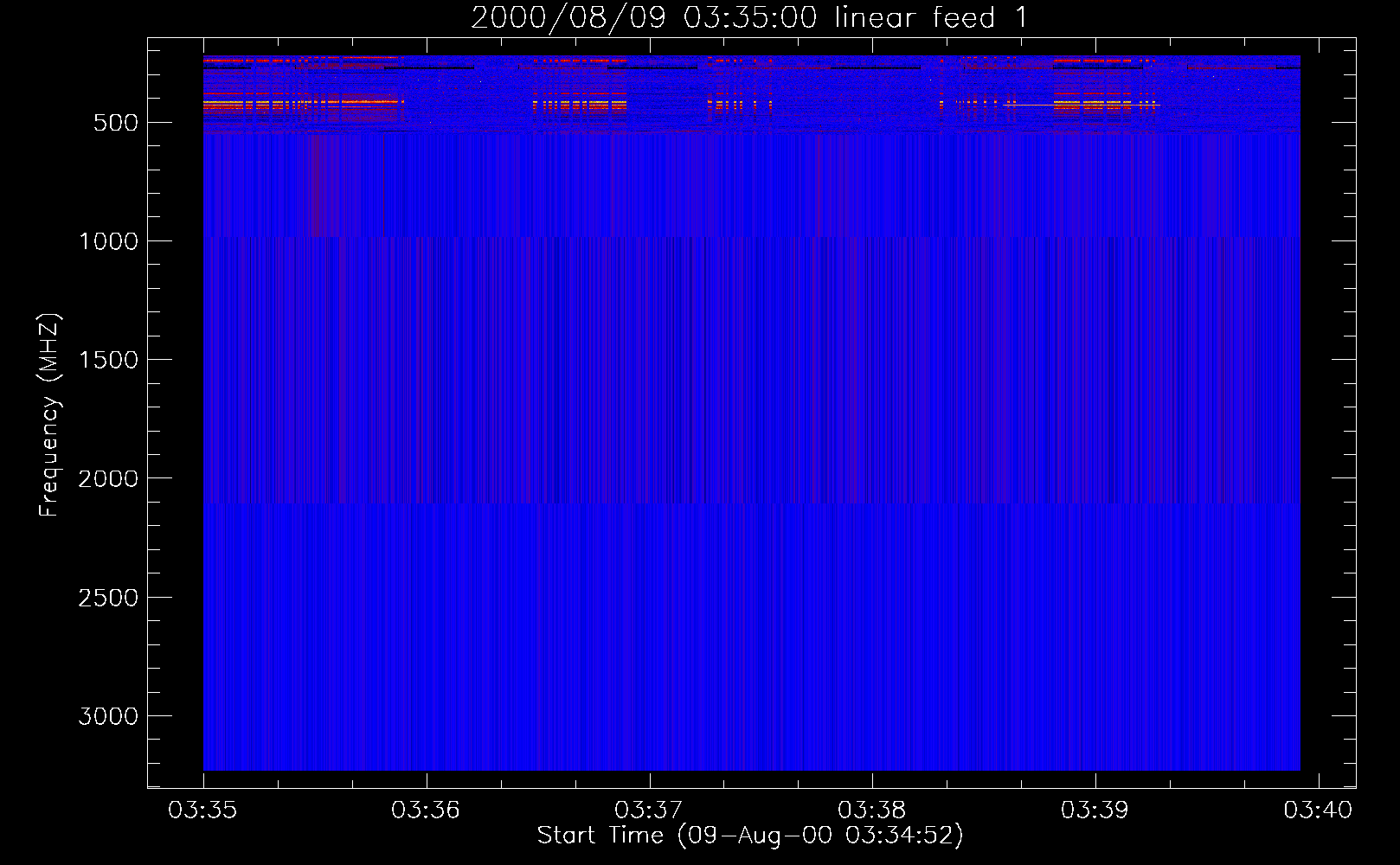
Task: Click the 1000 frequency tick label
Action: (108, 241)
